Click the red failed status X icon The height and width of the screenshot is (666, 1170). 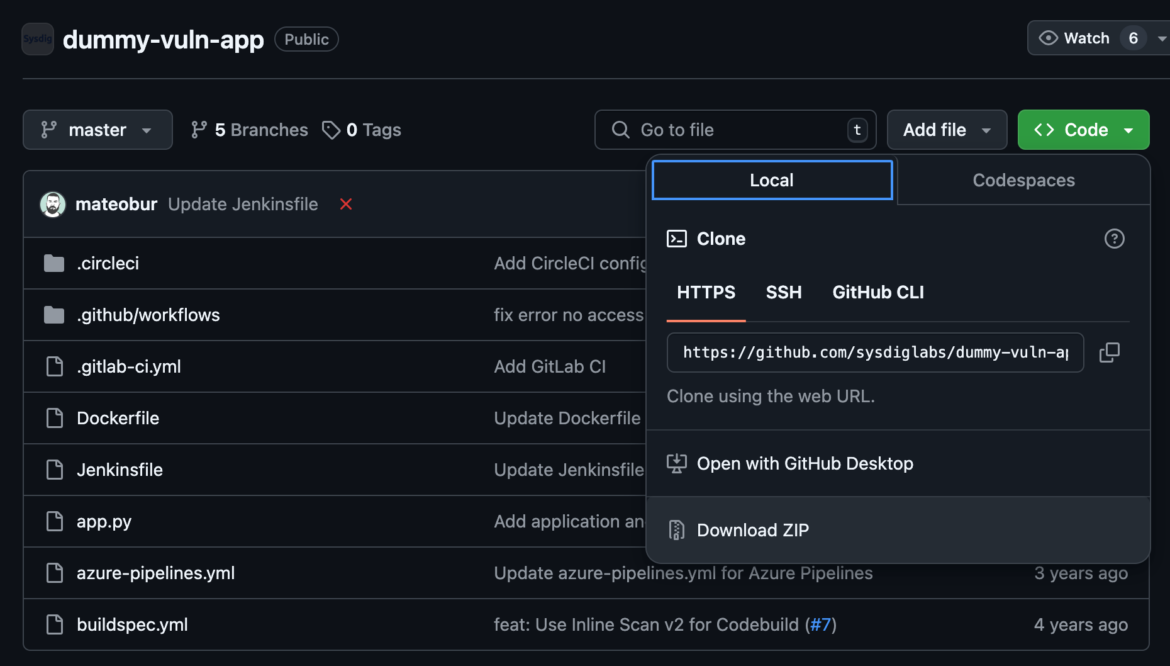pos(345,204)
